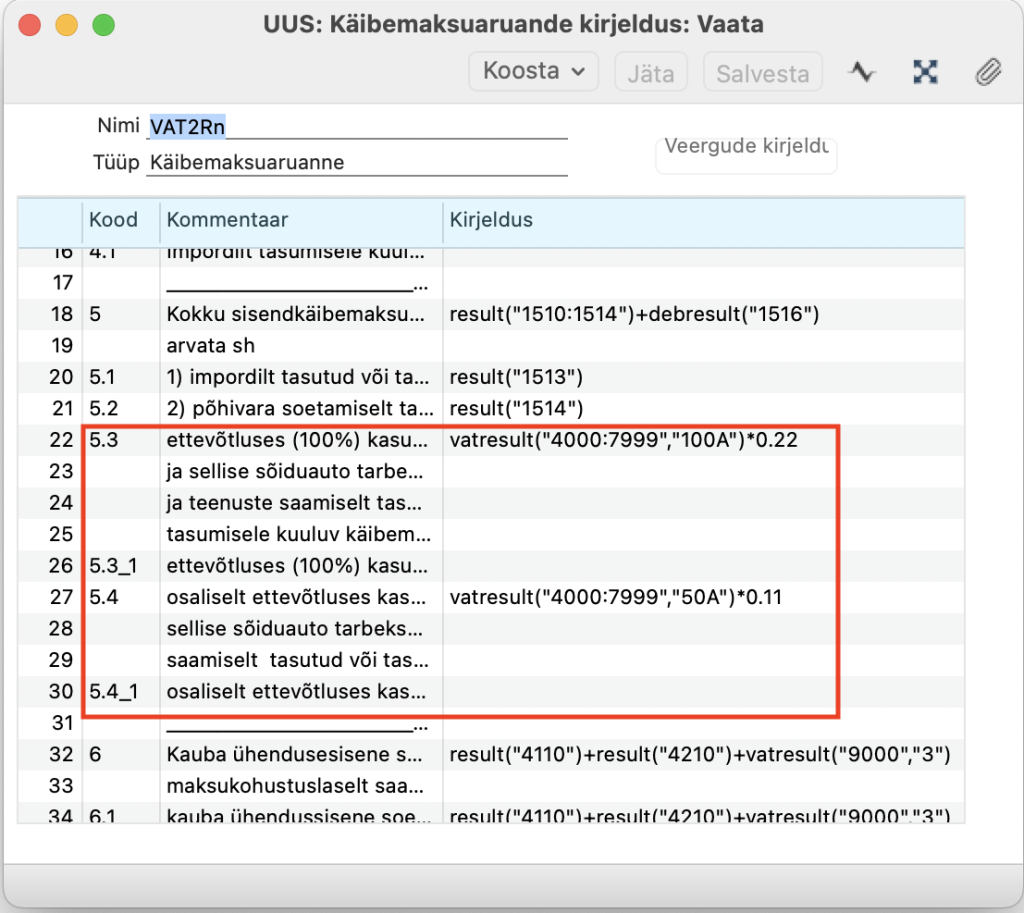Open the Koosta dropdown menu

(x=533, y=72)
